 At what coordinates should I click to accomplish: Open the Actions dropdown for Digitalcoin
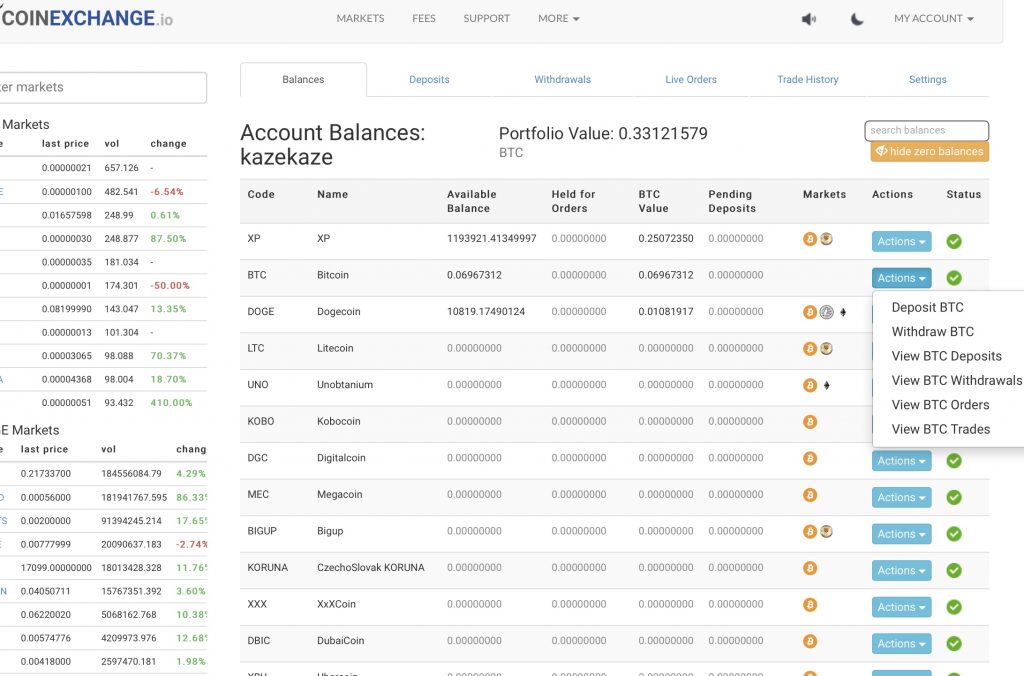pos(901,461)
